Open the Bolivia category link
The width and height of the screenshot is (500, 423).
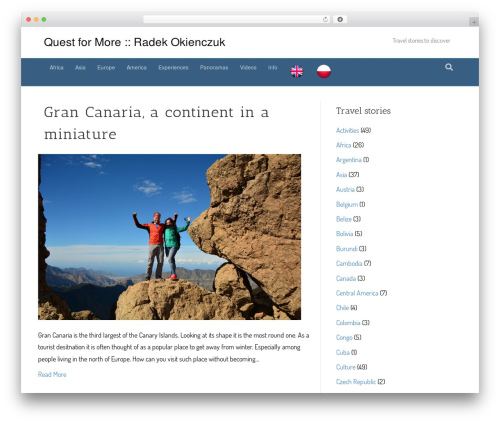tap(344, 234)
